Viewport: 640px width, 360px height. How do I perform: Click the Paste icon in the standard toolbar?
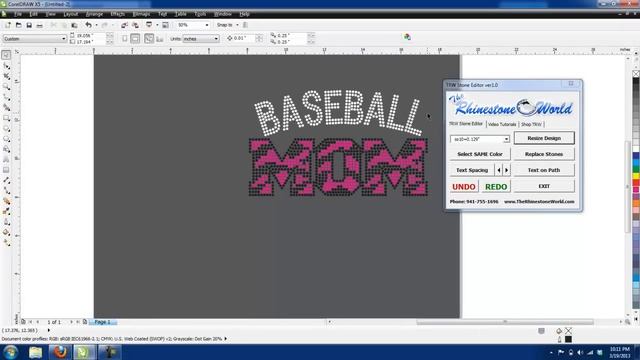(x=74, y=25)
